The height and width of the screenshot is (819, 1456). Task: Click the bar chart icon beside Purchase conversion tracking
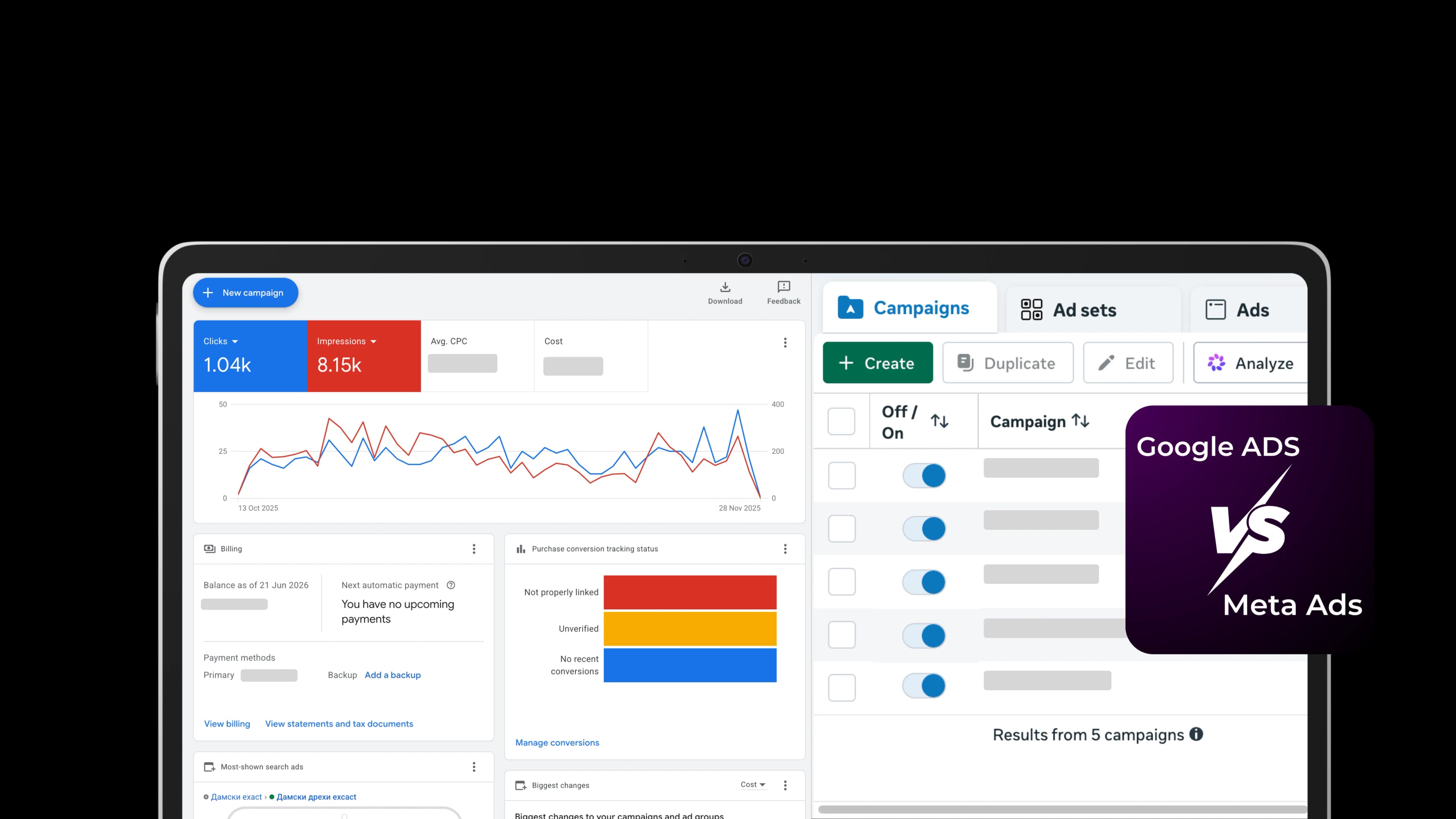click(521, 549)
